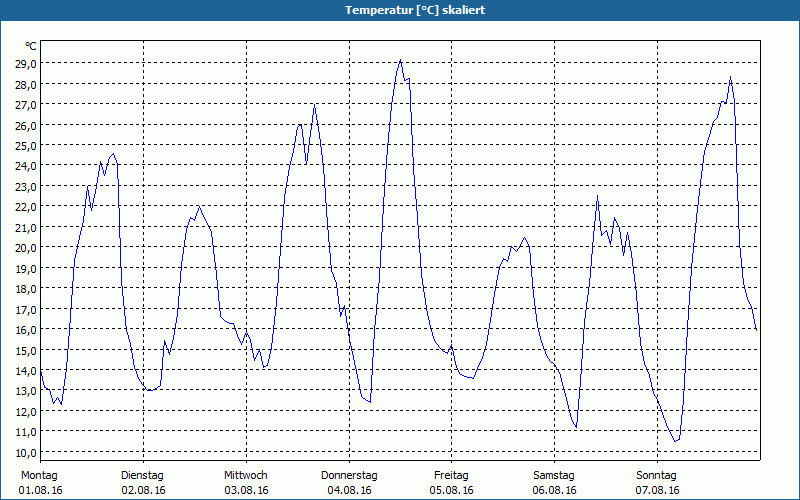Viewport: 800px width, 500px height.
Task: Click the 12,0 axis label
Action: [x=26, y=411]
